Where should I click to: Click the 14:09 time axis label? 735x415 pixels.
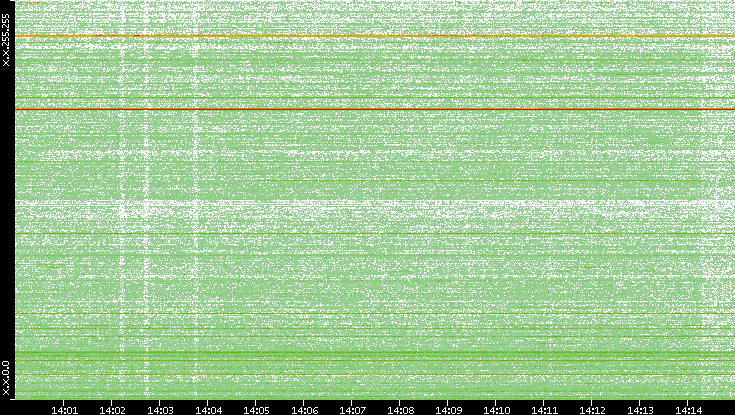[x=449, y=410]
